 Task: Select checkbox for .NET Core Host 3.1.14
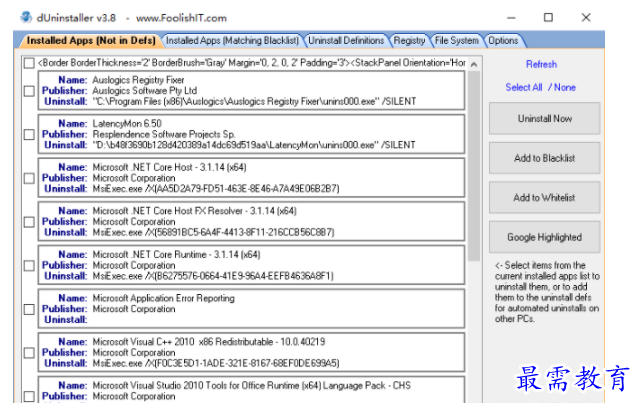(29, 178)
